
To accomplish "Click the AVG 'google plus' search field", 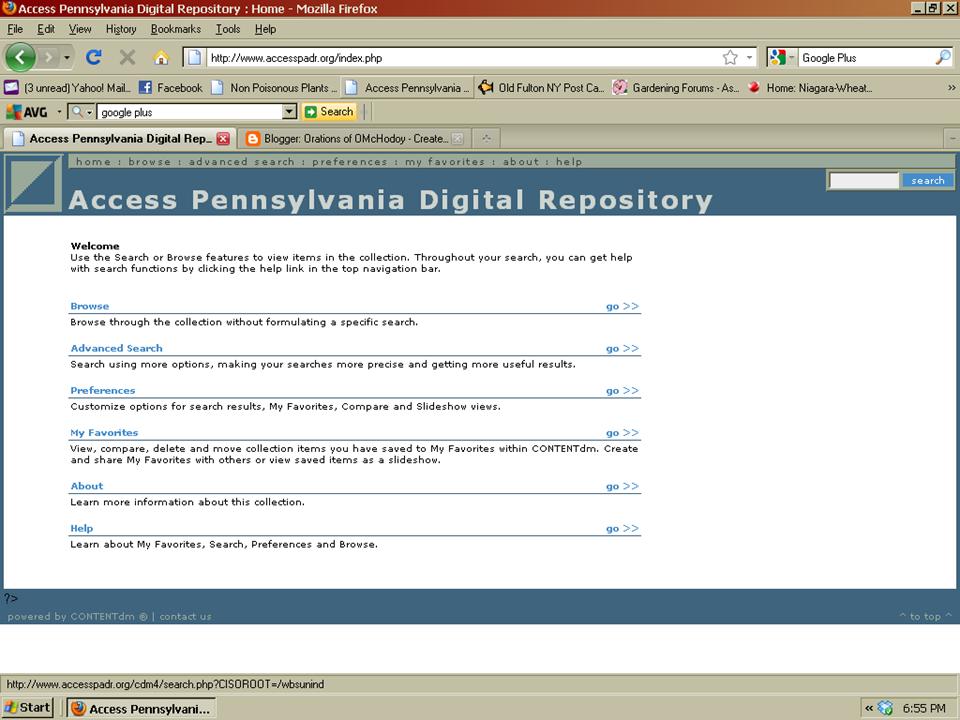I will 190,111.
